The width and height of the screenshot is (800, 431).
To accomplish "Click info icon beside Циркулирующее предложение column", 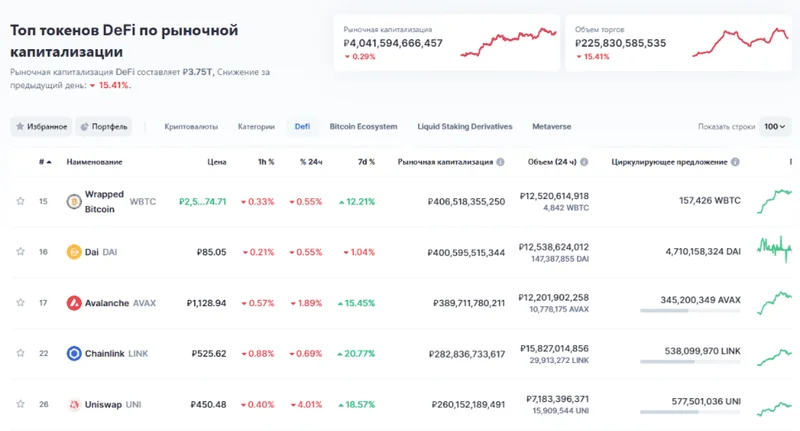I will click(x=735, y=162).
